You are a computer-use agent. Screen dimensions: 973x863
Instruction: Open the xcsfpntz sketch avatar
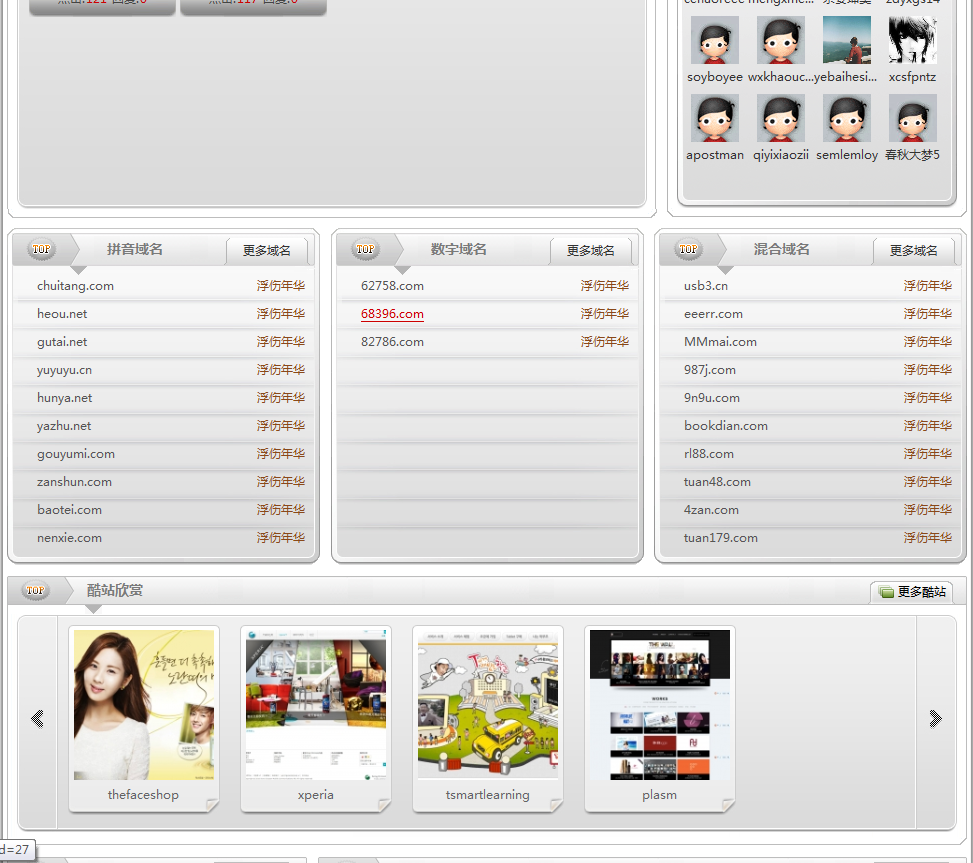click(x=912, y=40)
